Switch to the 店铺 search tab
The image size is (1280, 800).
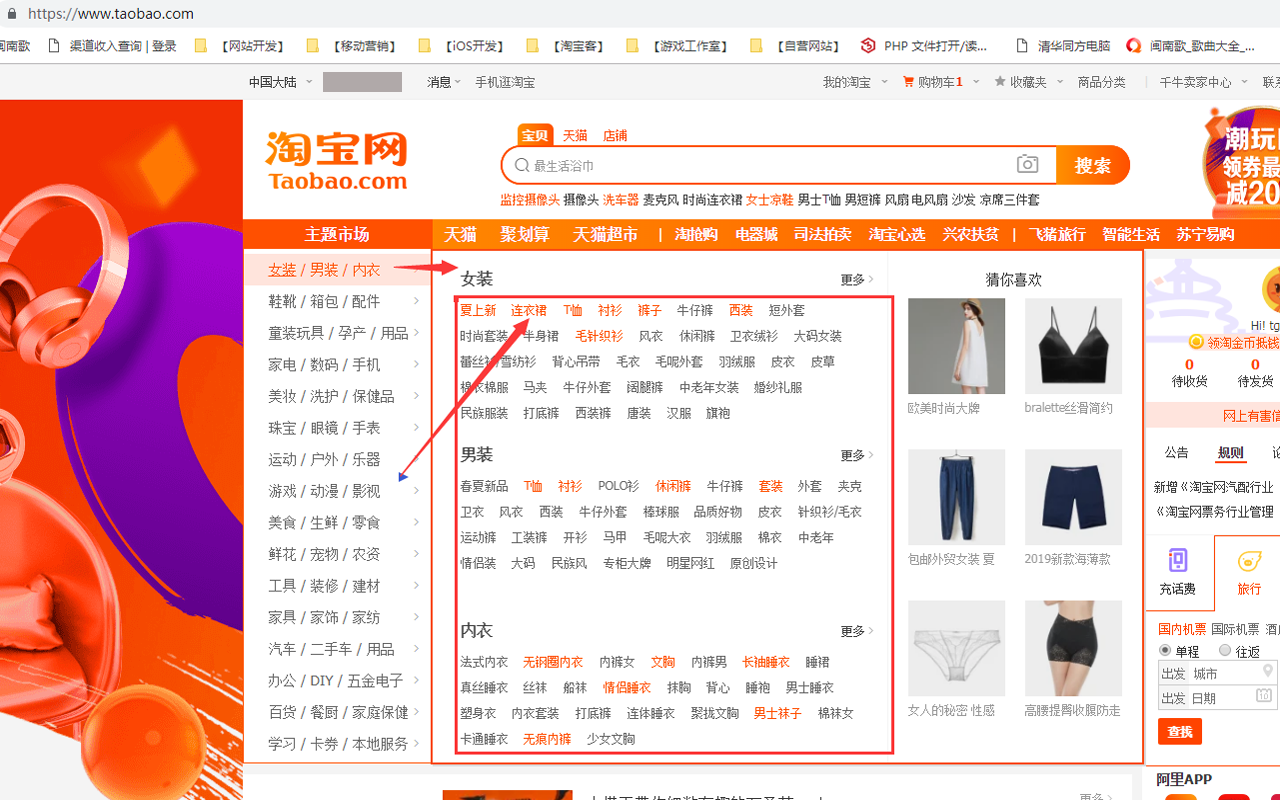615,136
